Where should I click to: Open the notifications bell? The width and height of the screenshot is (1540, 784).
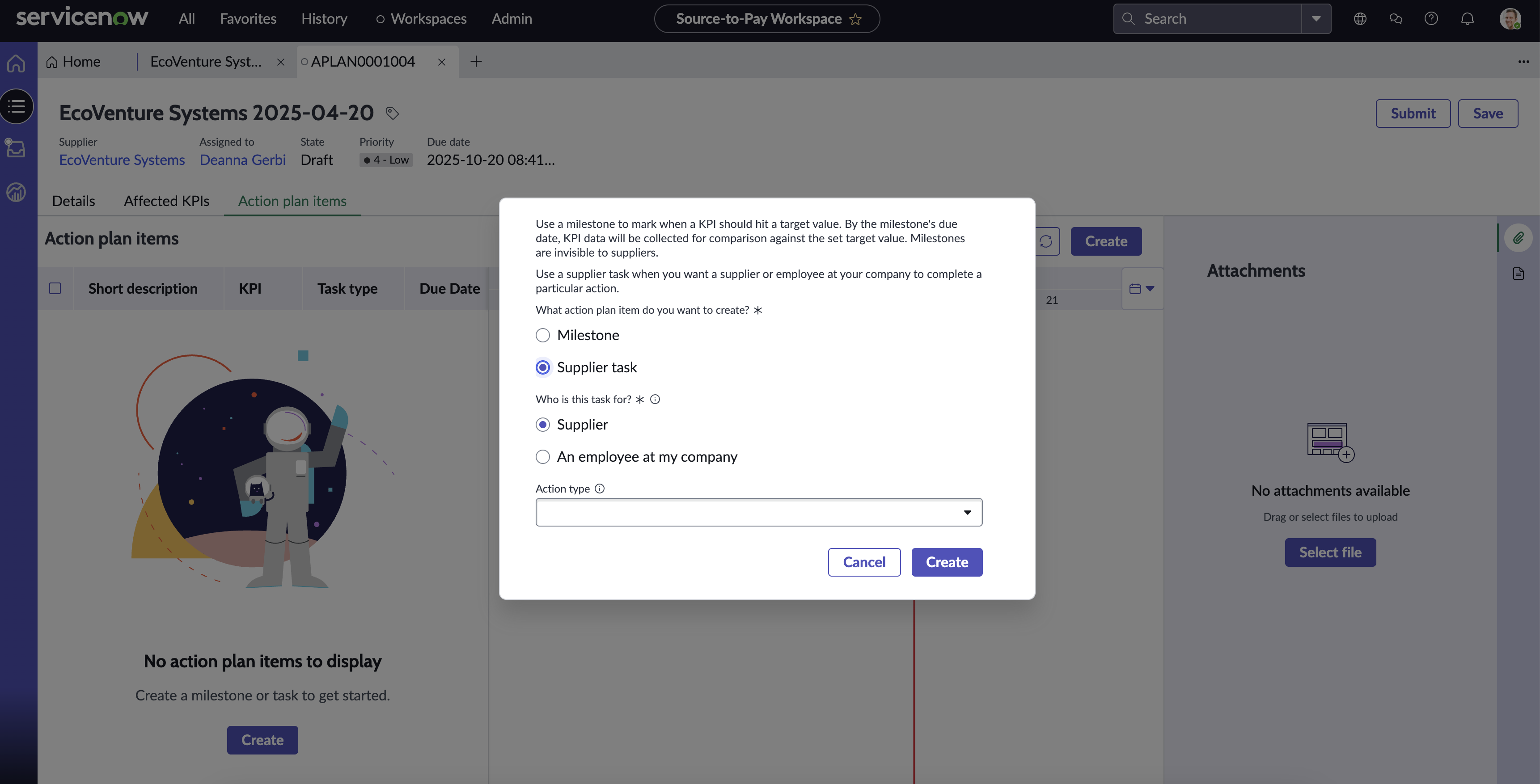point(1468,18)
